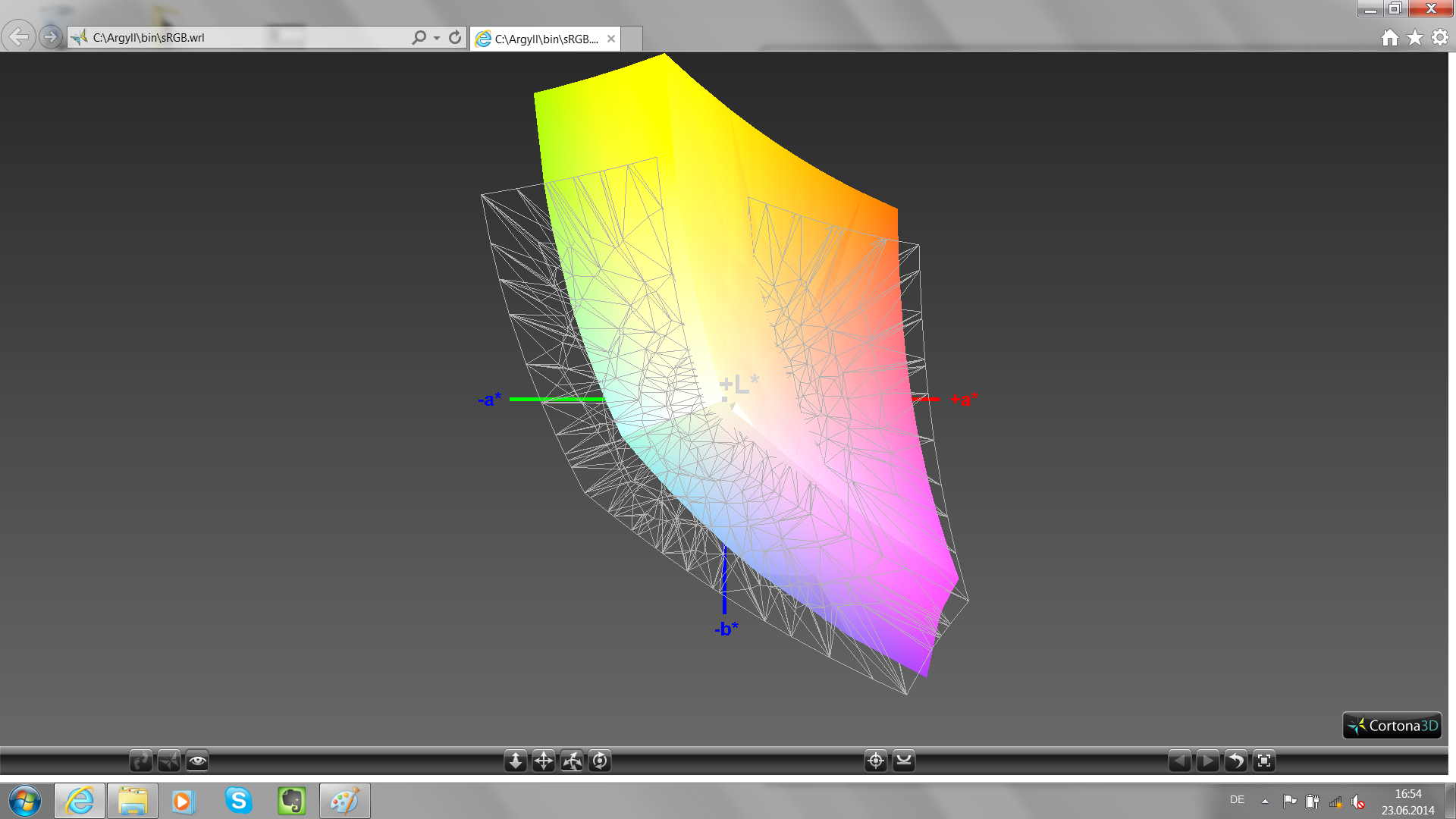Click the Restore view undo arrow
The image size is (1456, 819).
click(1236, 761)
